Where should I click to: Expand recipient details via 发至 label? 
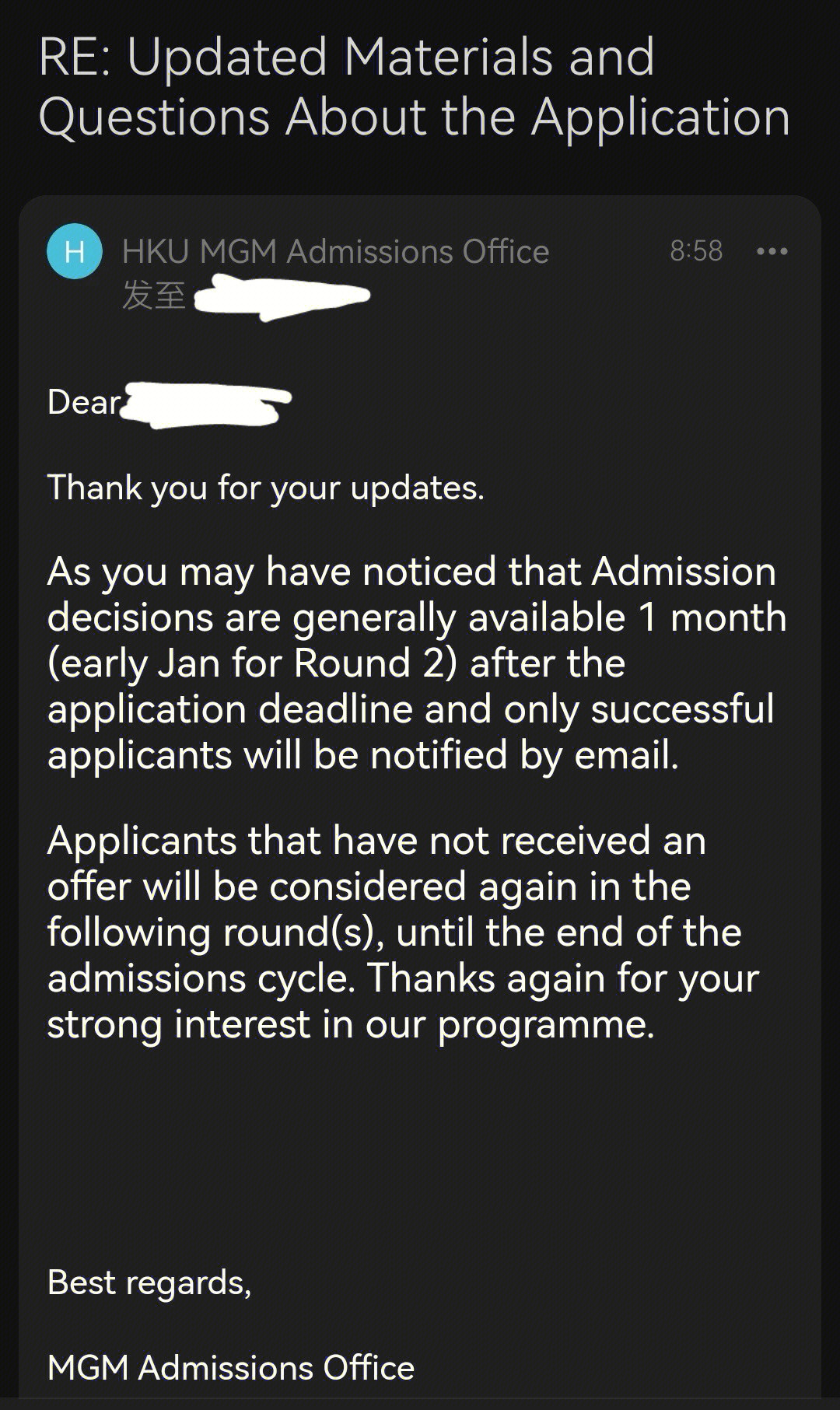[153, 296]
